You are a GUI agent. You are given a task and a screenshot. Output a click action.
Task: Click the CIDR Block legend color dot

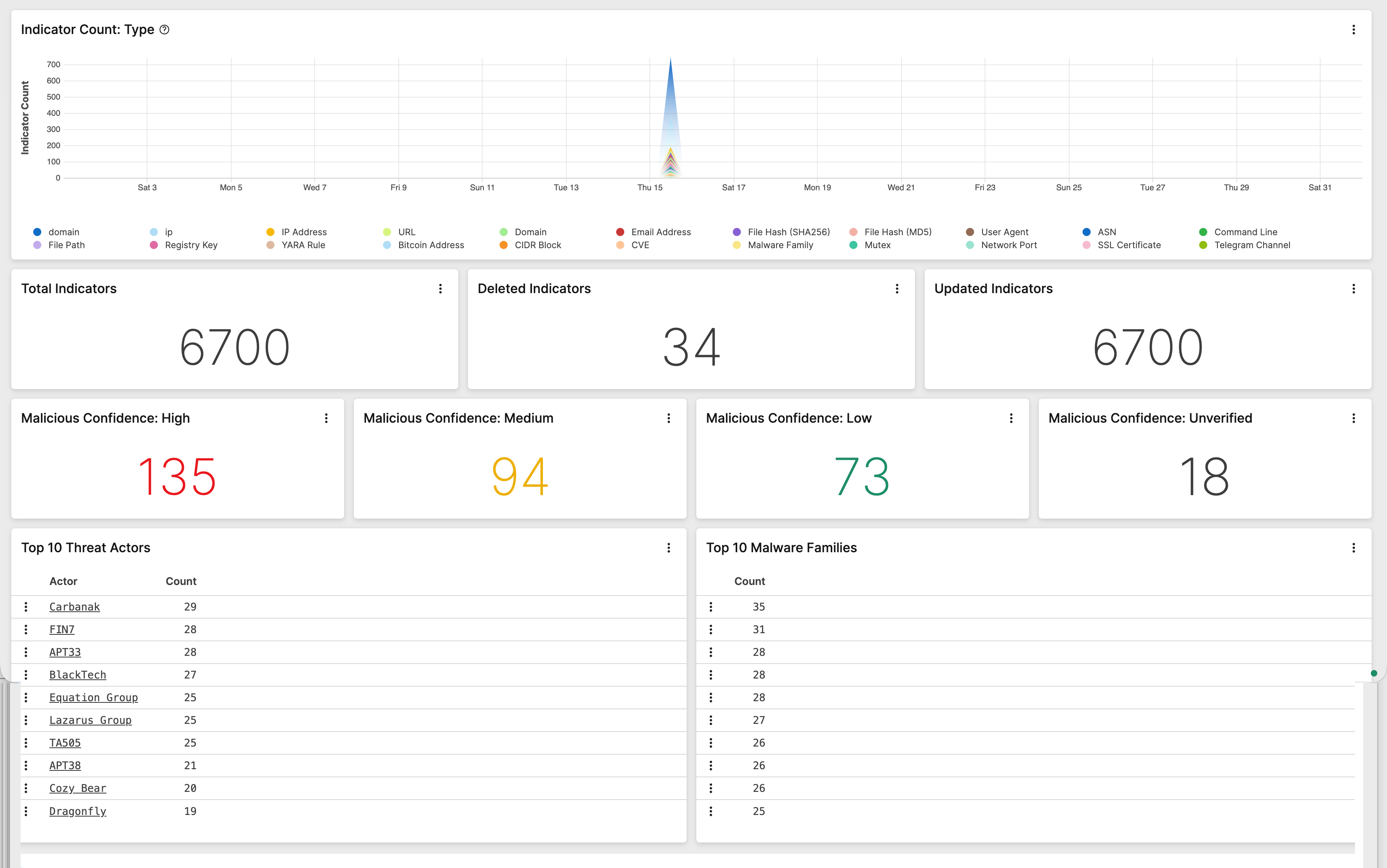click(x=504, y=245)
